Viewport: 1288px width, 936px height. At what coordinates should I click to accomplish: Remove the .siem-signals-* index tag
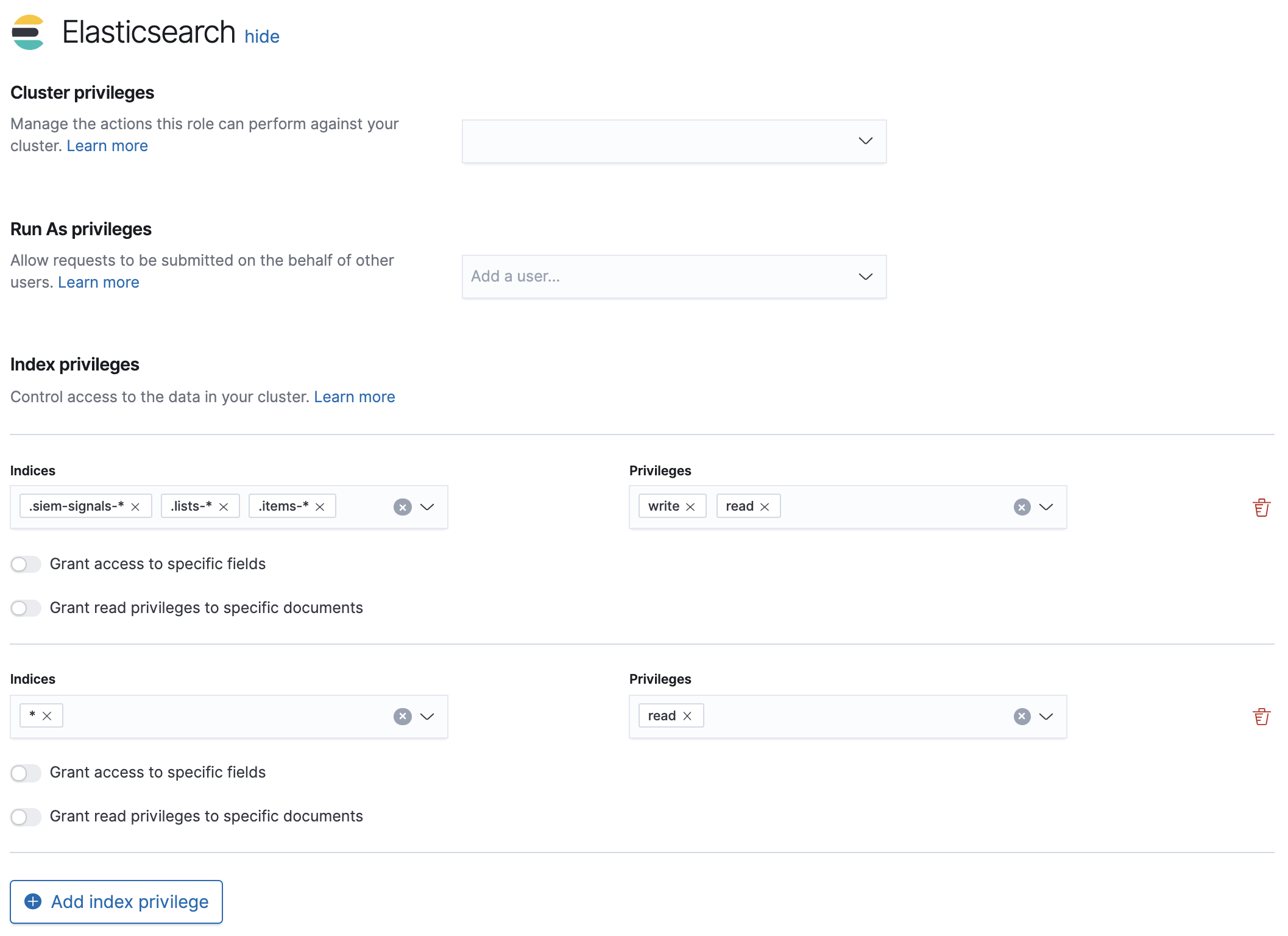135,507
